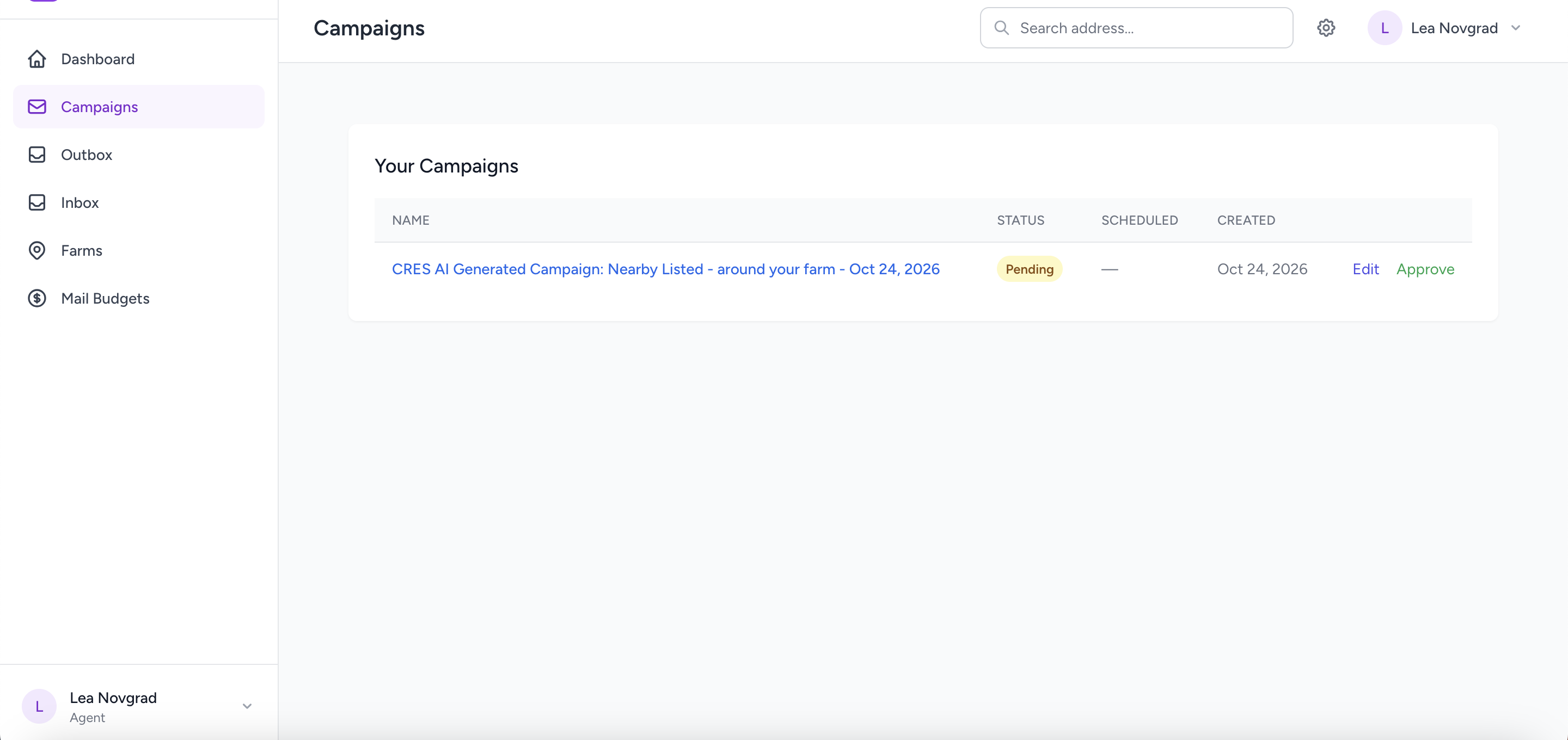Viewport: 1568px width, 740px height.
Task: Click the L avatar in sidebar footer
Action: (x=39, y=706)
